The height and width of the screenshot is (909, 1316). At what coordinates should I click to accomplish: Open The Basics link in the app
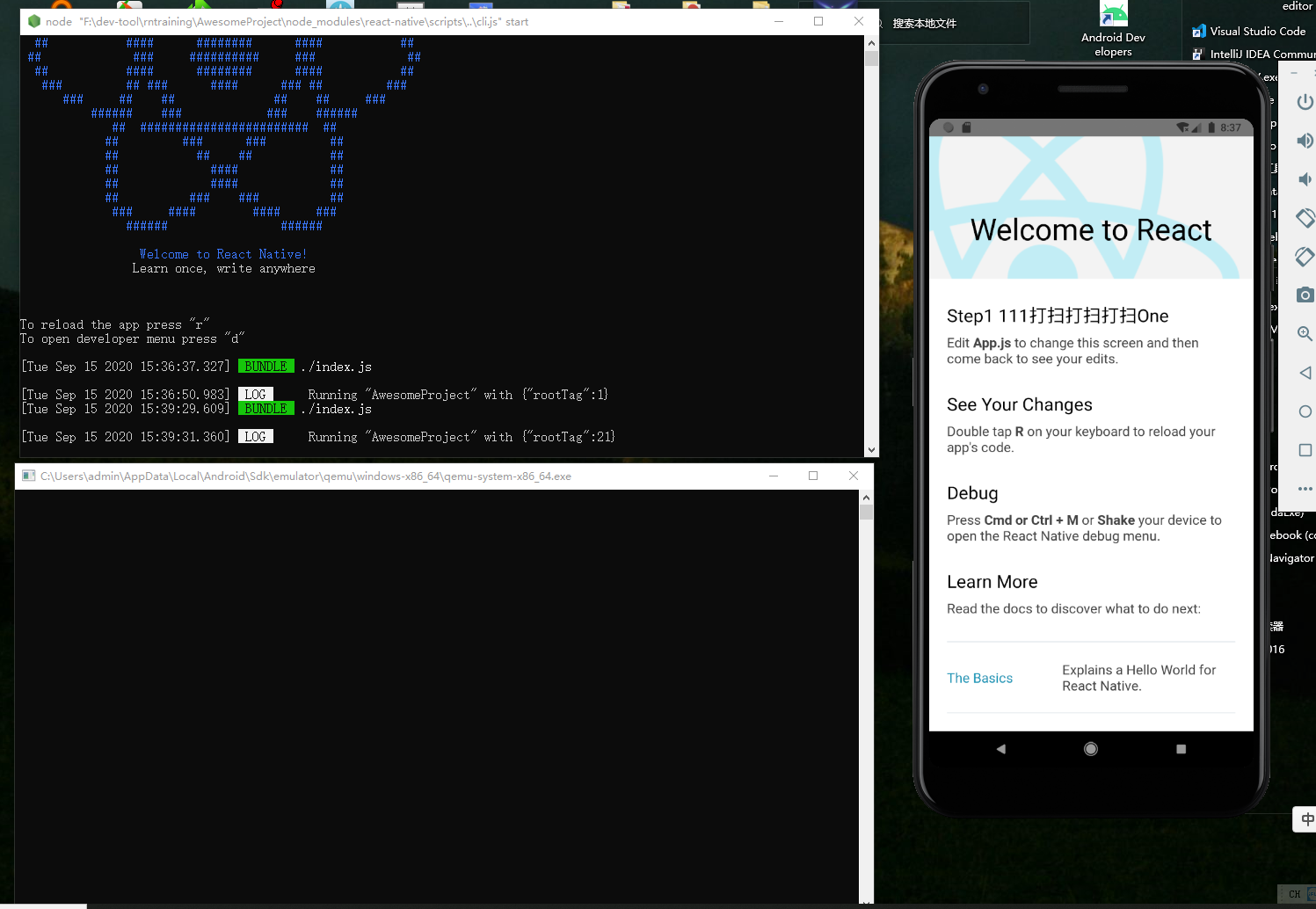click(979, 678)
